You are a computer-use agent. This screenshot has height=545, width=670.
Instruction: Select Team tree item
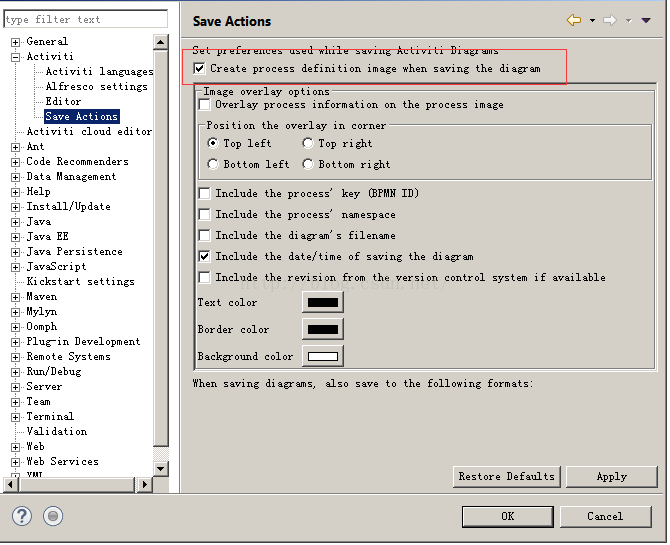tap(38, 401)
